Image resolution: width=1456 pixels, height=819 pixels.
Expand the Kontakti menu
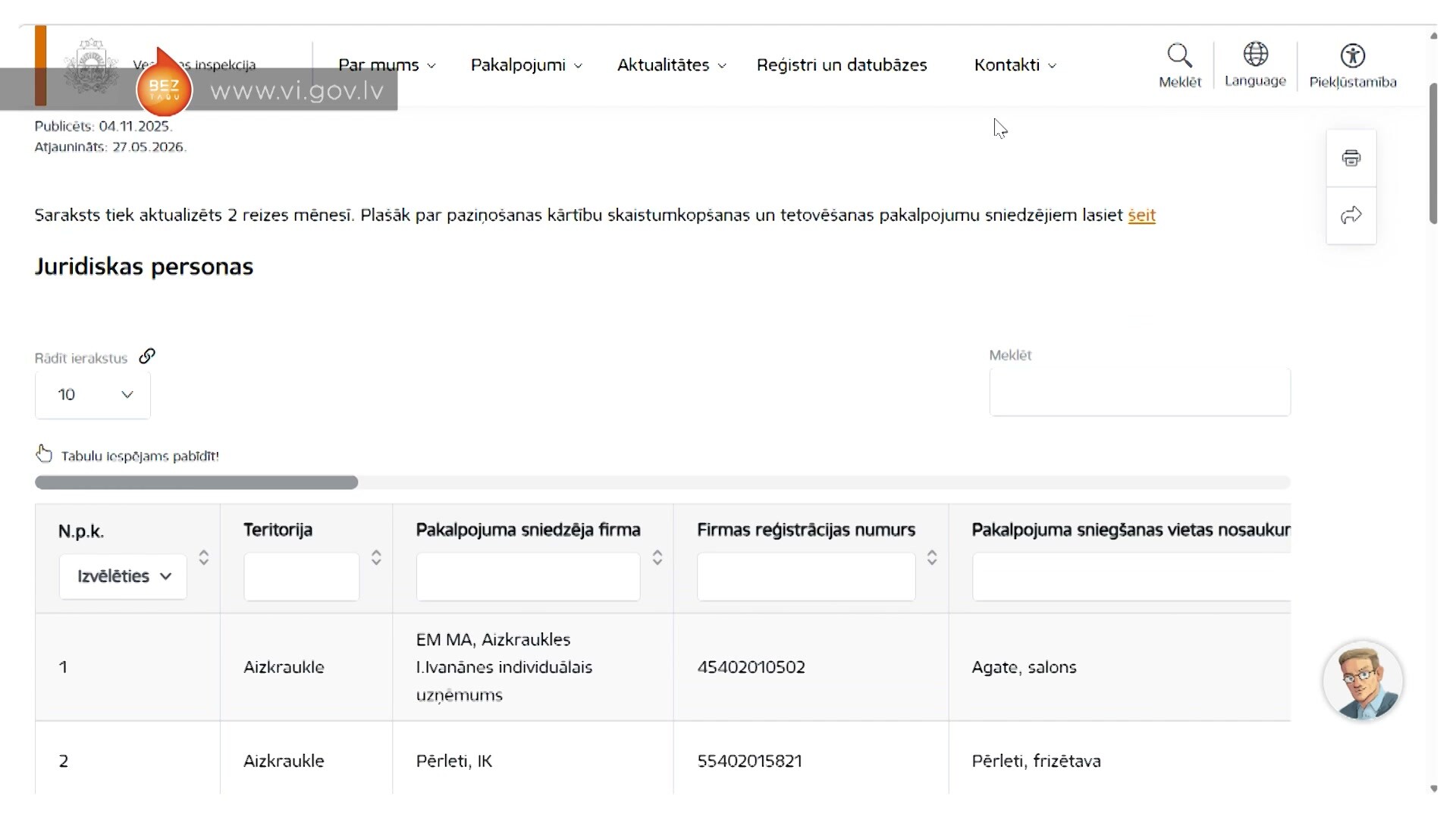pos(1015,65)
